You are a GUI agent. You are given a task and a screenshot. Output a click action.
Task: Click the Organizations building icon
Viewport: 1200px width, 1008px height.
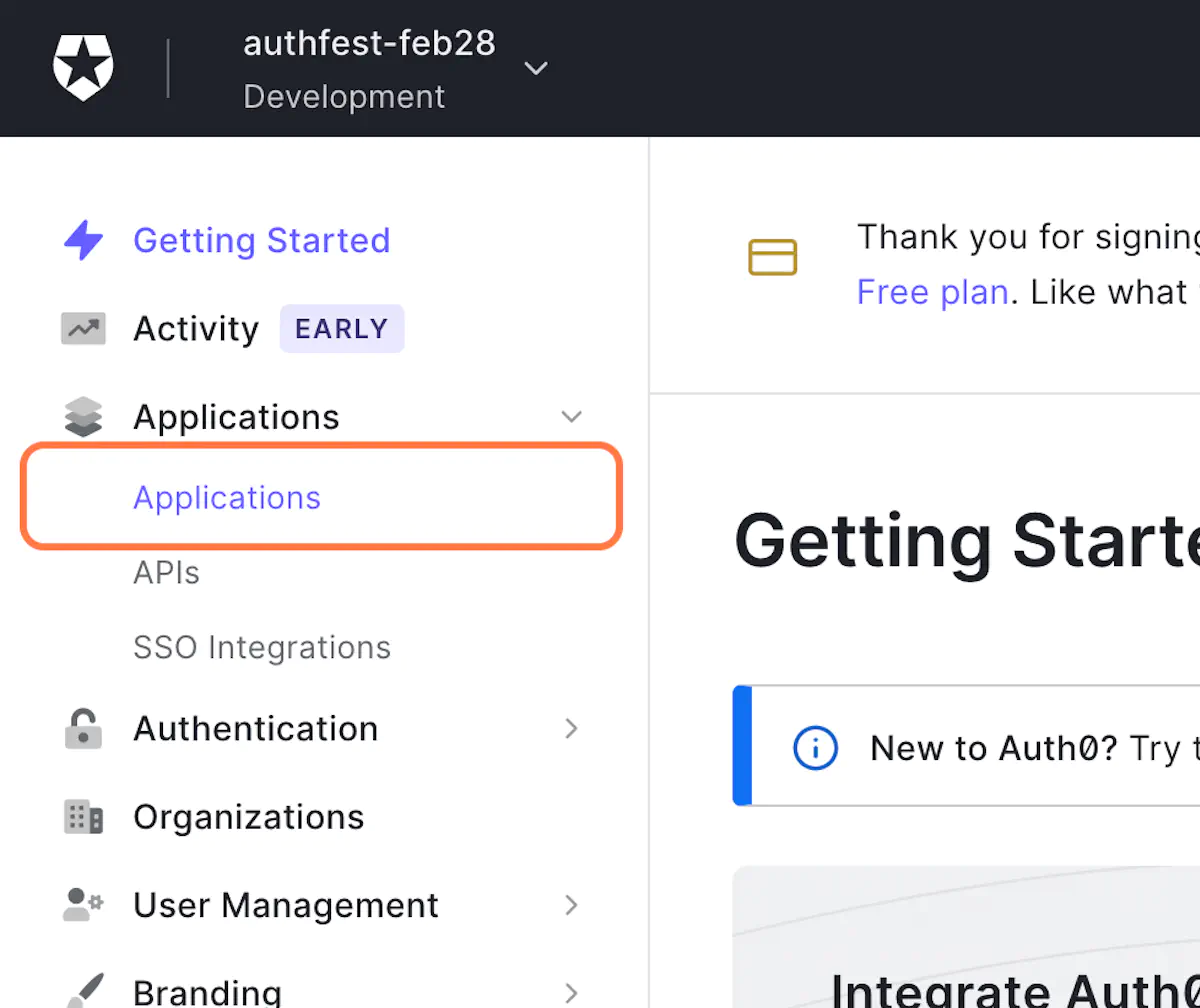[x=83, y=817]
